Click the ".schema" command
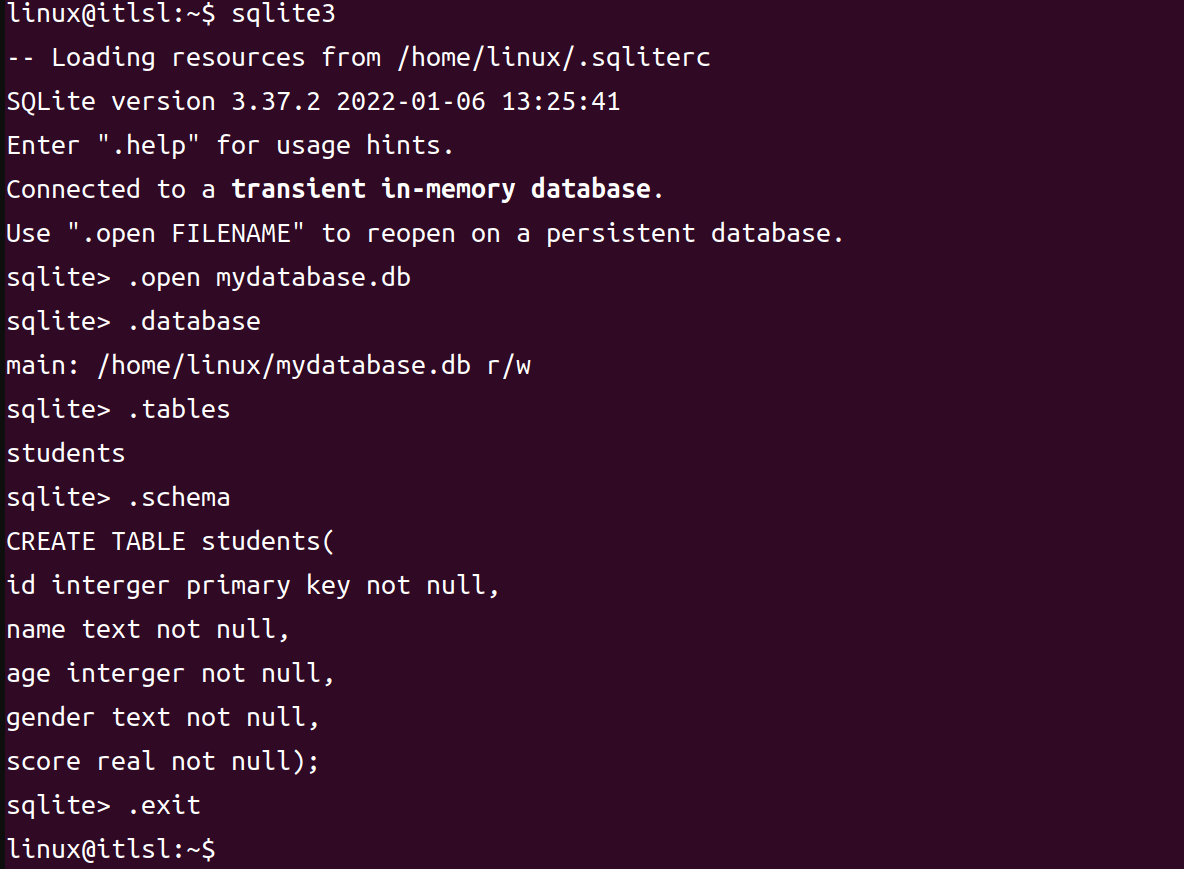 click(178, 498)
